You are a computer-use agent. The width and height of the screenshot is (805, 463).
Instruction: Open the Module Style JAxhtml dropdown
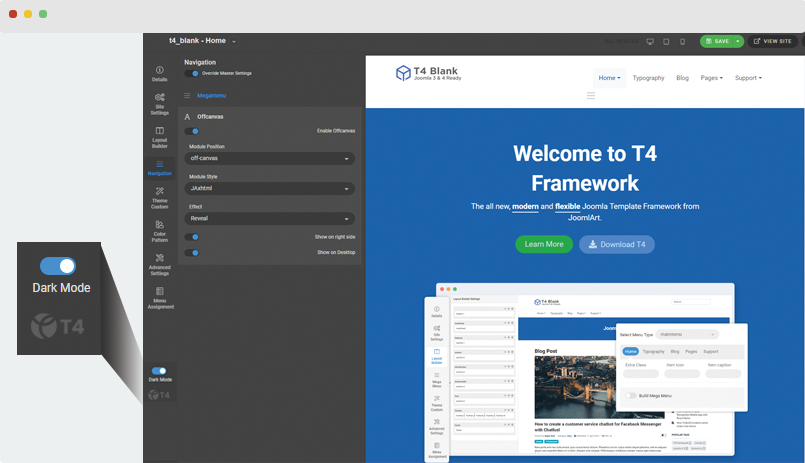tap(270, 188)
